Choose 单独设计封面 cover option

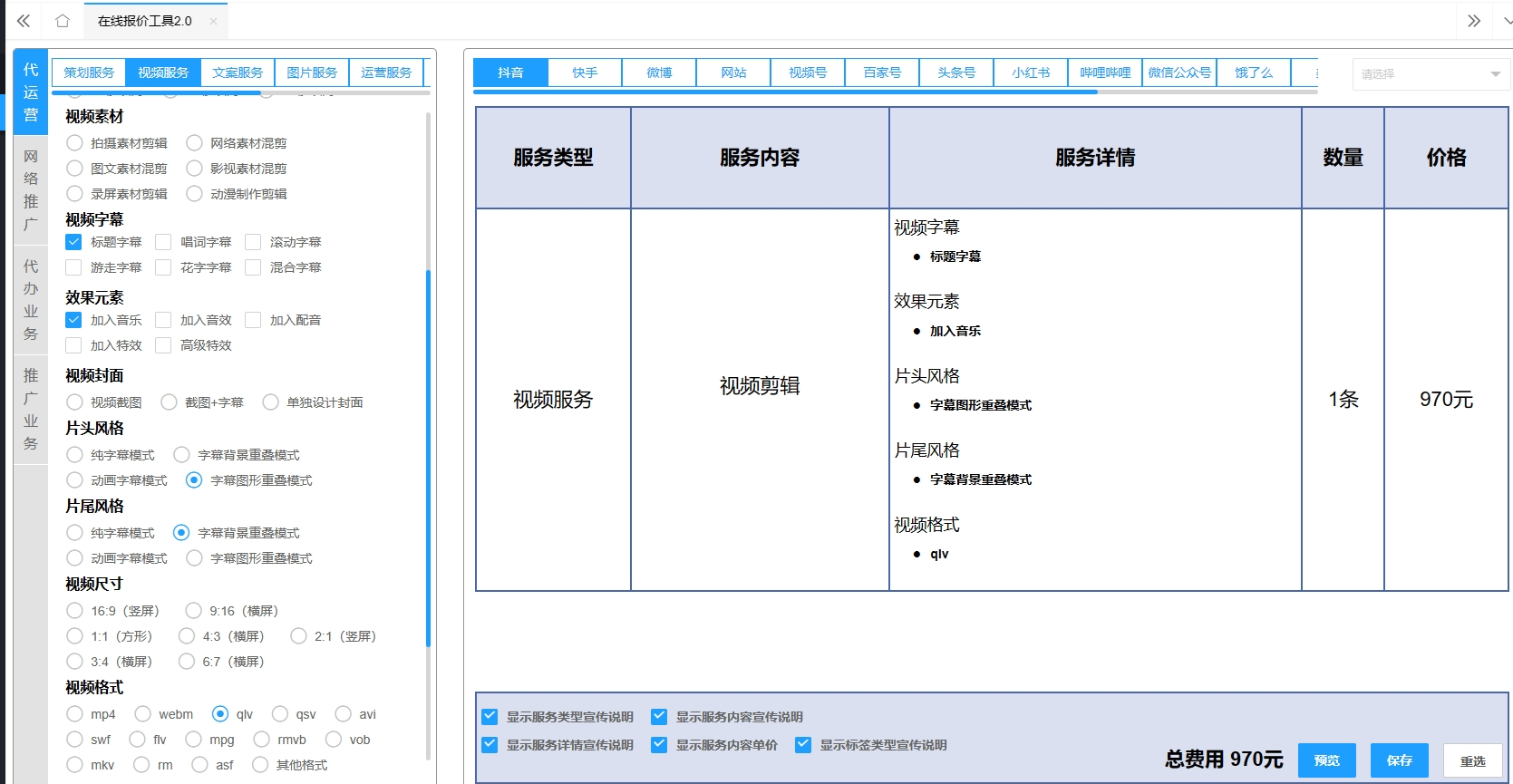click(x=270, y=402)
